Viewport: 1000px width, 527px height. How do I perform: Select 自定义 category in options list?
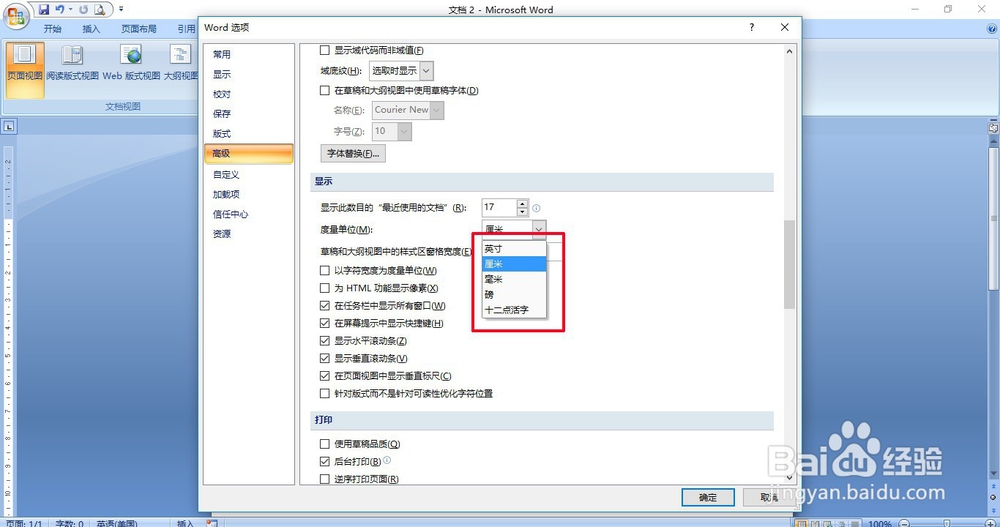click(x=249, y=174)
